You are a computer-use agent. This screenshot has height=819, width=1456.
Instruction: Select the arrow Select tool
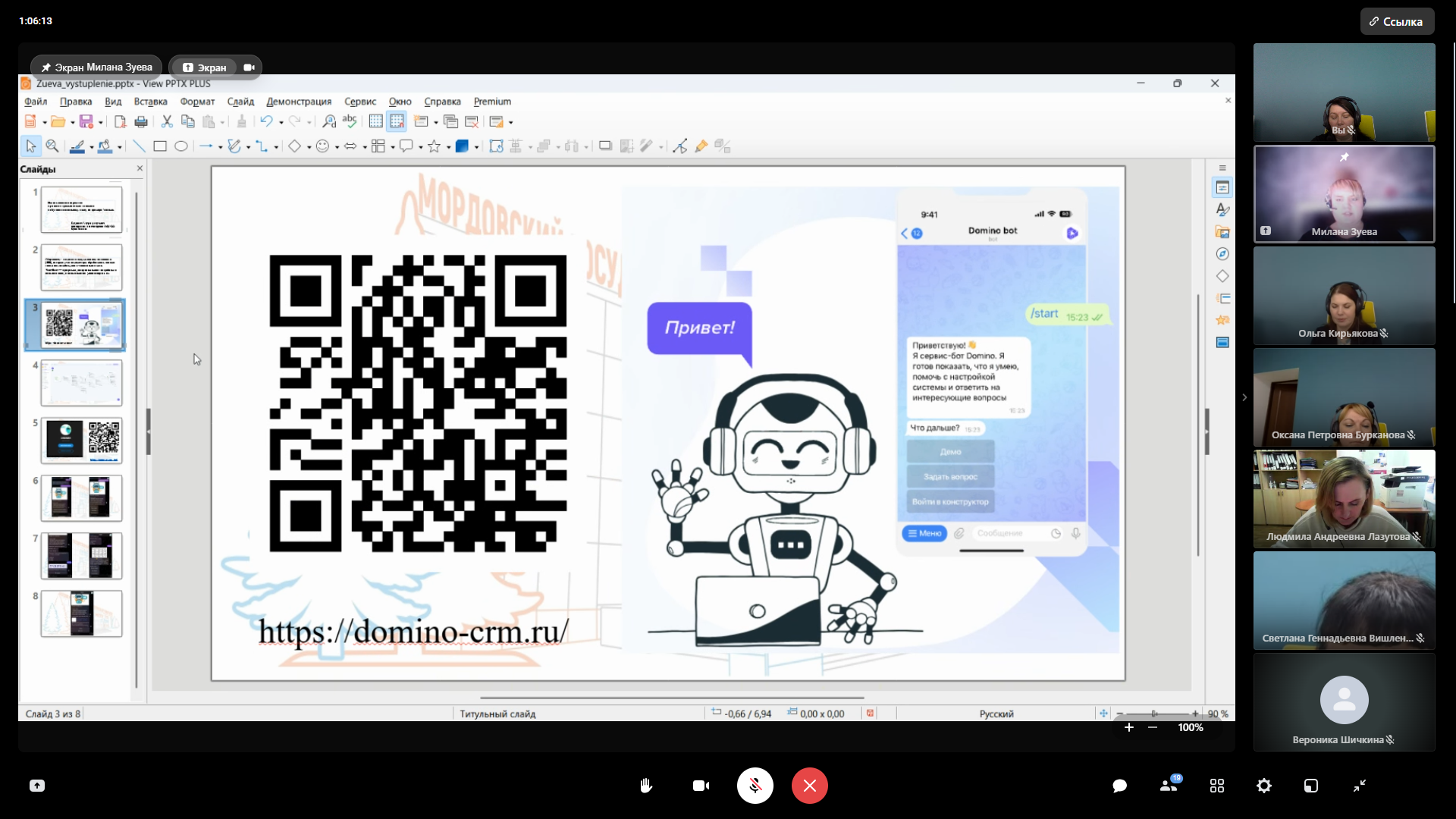coord(31,146)
